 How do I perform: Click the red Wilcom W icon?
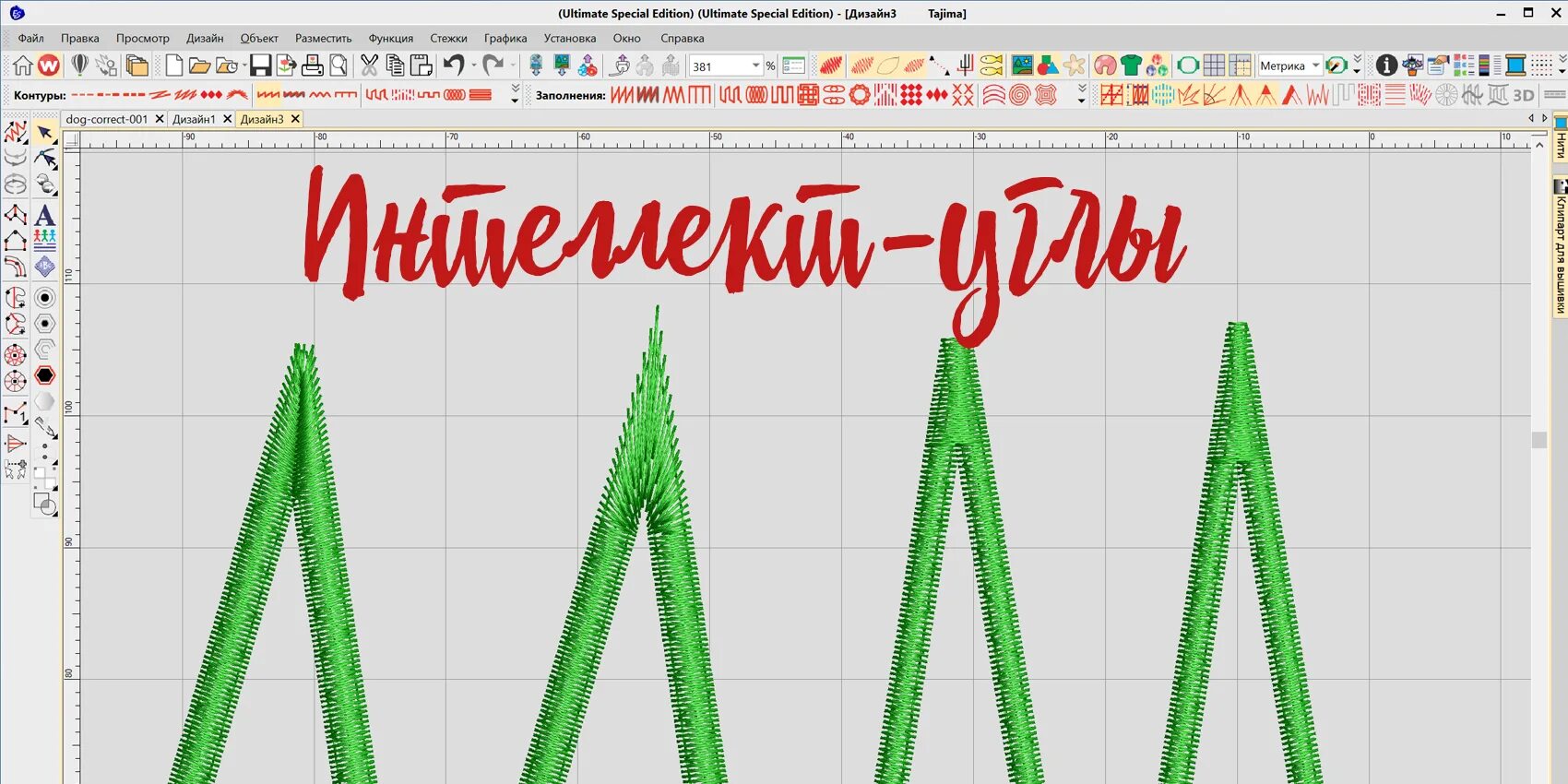[x=49, y=65]
